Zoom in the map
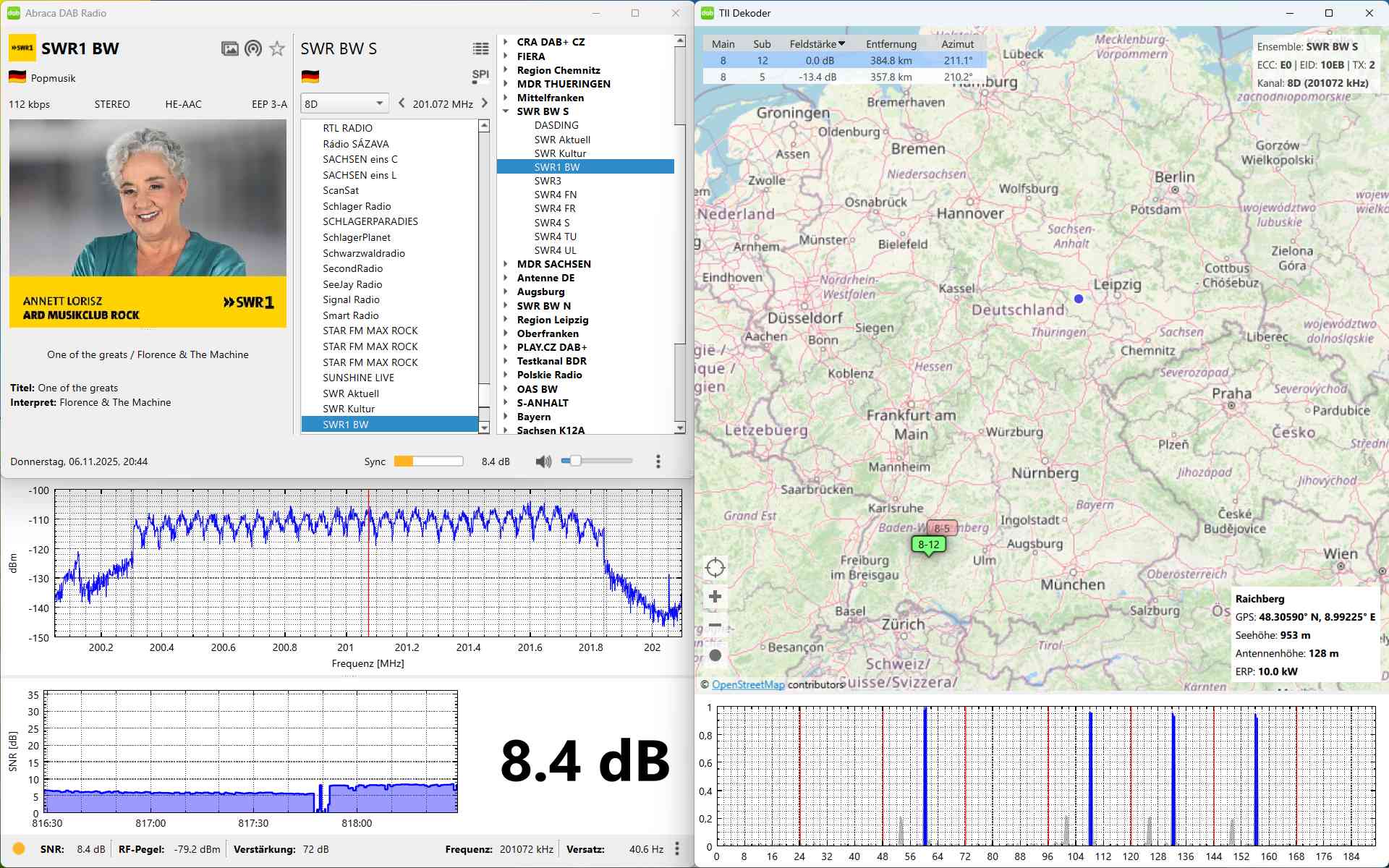Image resolution: width=1389 pixels, height=868 pixels. coord(715,597)
